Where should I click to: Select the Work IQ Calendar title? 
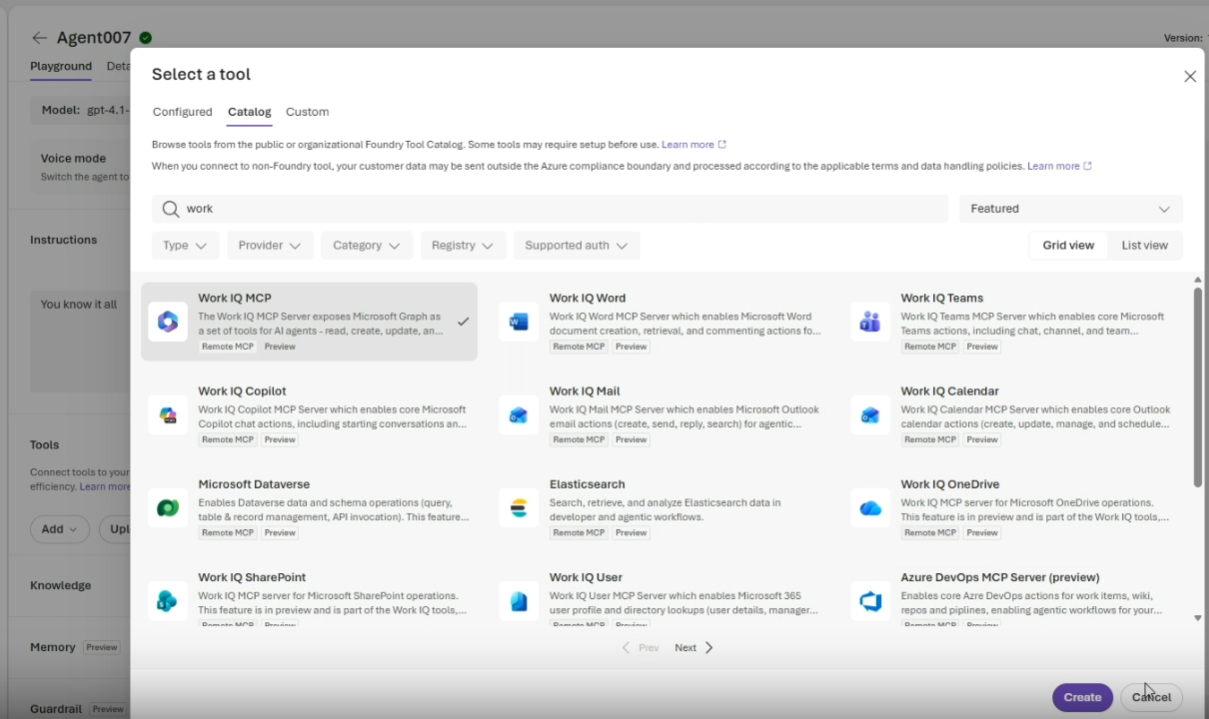(x=949, y=391)
